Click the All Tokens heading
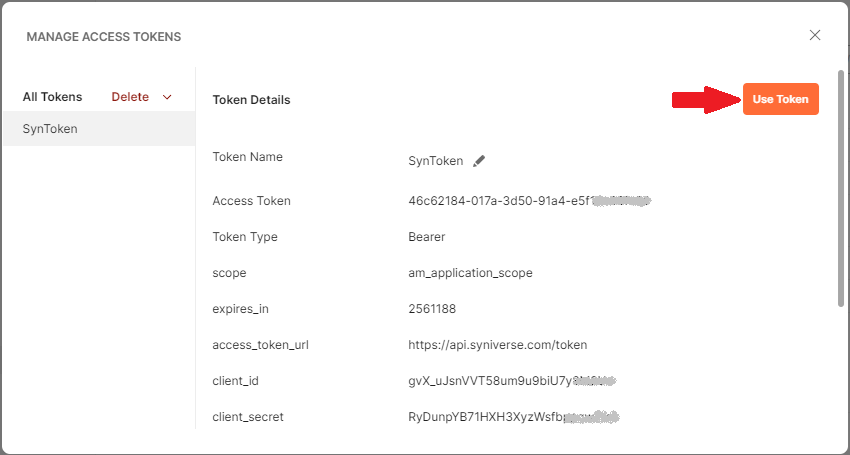This screenshot has width=850, height=455. pos(52,97)
